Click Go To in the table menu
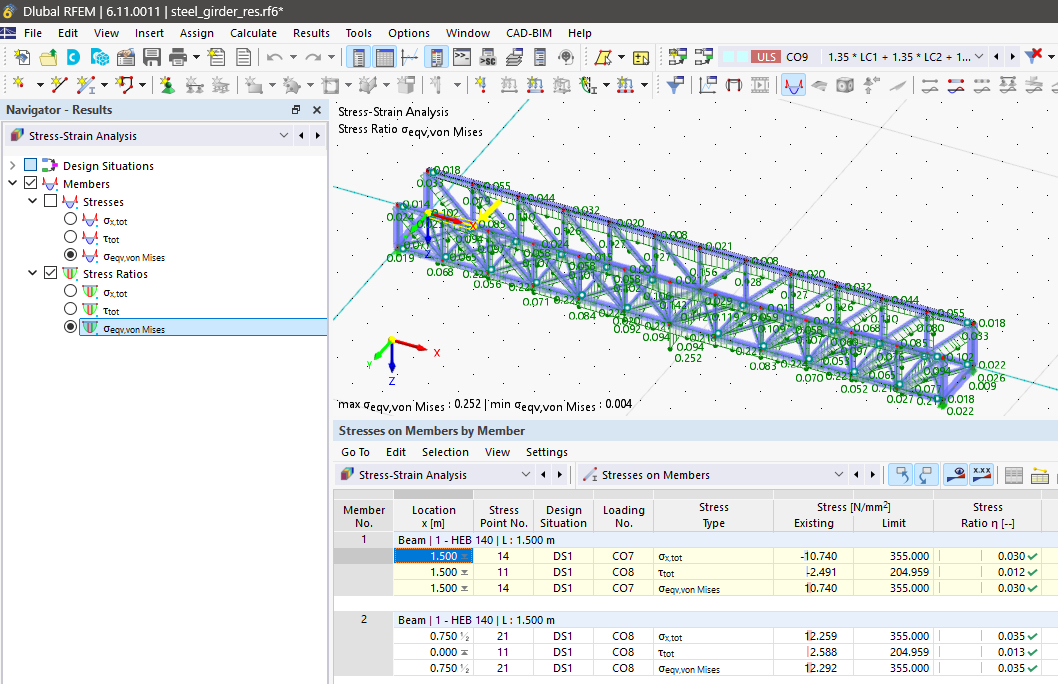Screen dimensions: 1058x684 tap(355, 452)
